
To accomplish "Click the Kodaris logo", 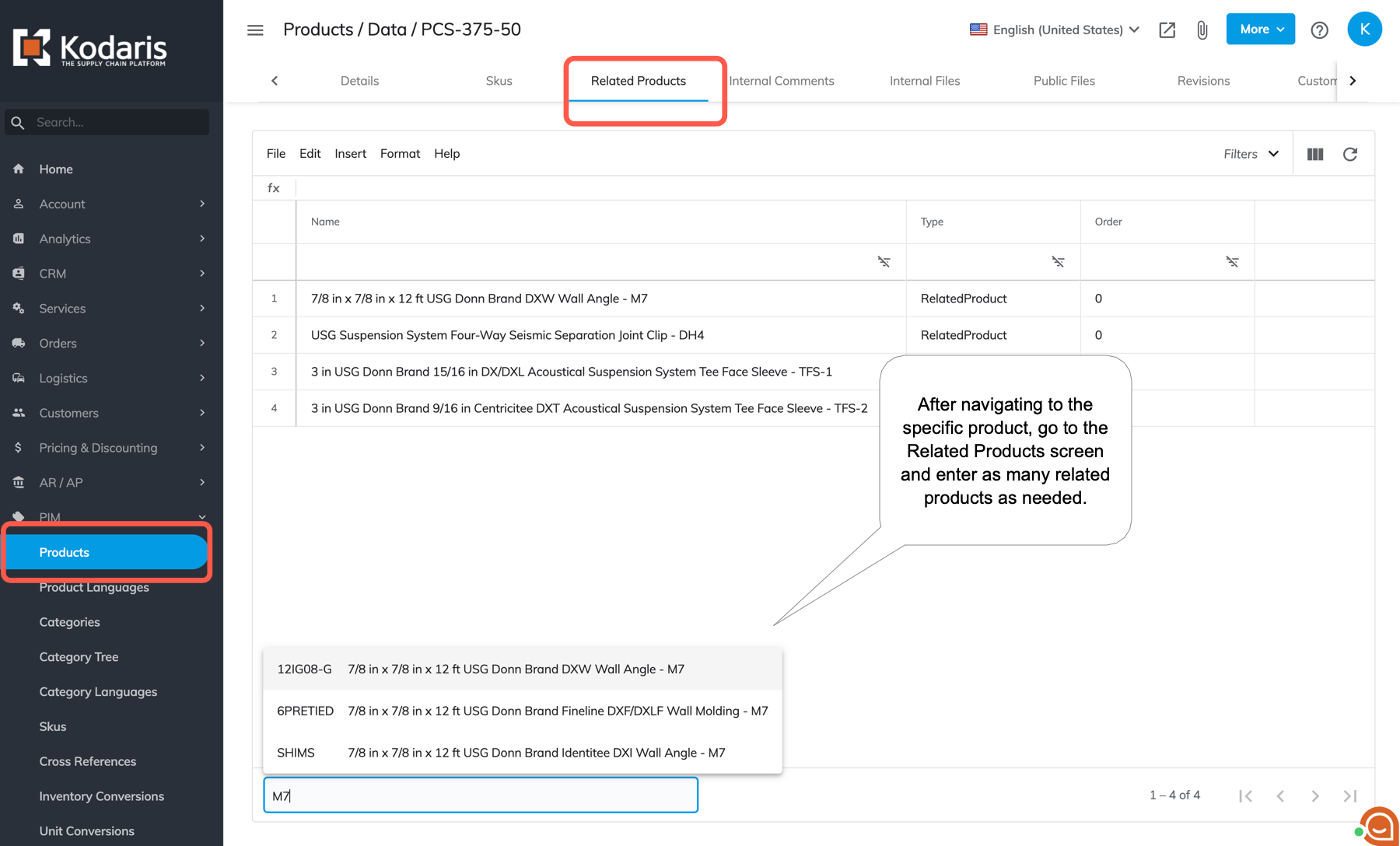I will [90, 48].
